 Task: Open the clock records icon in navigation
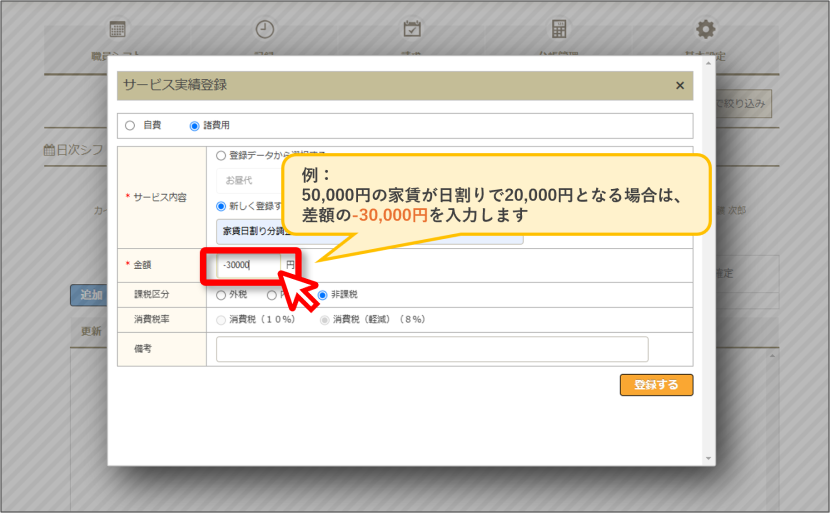point(265,29)
